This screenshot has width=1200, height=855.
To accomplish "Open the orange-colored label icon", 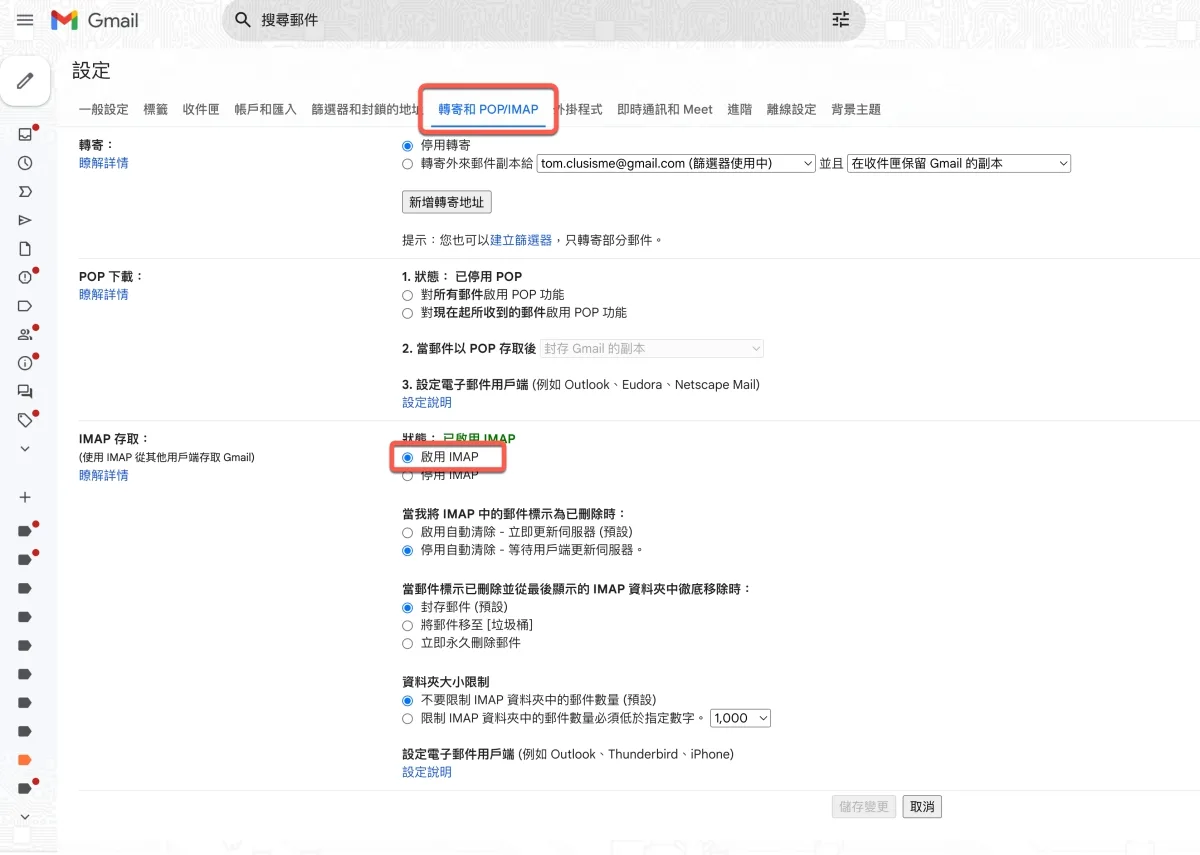I will click(x=25, y=760).
